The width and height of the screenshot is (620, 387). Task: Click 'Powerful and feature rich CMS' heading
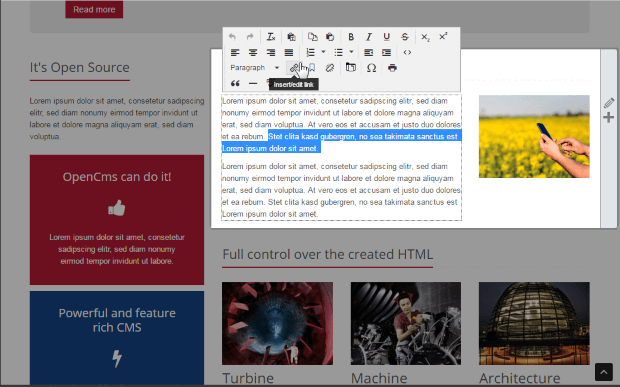(x=117, y=320)
